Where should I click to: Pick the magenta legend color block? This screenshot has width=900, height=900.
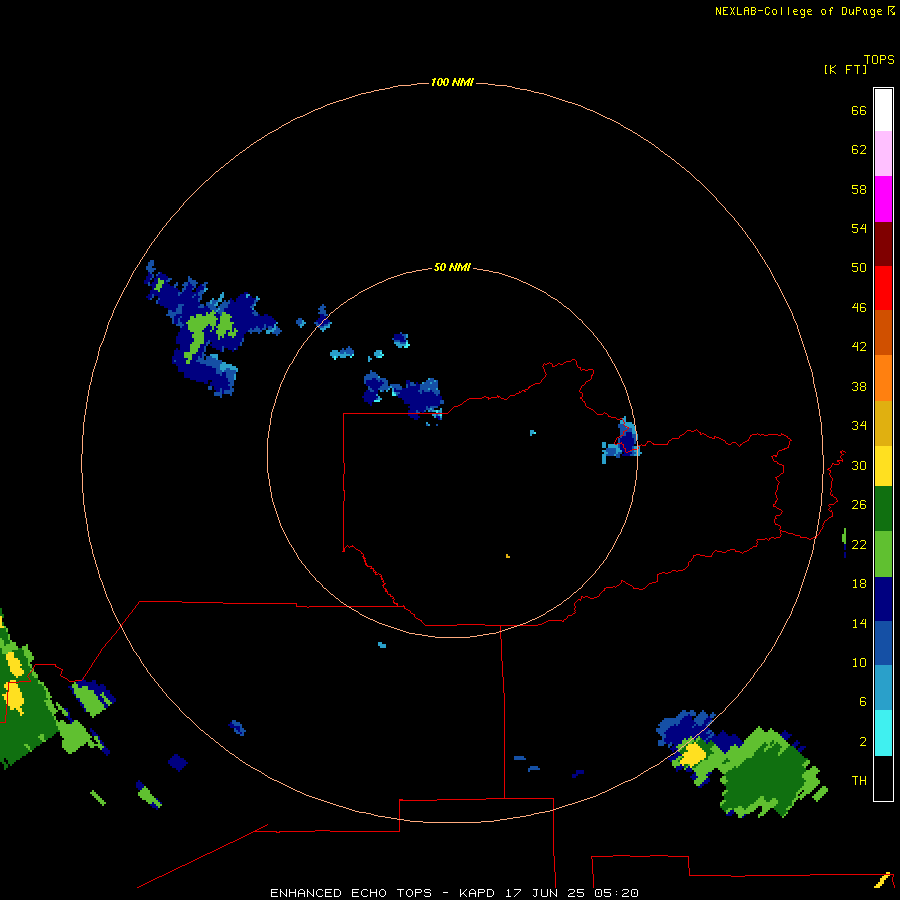pyautogui.click(x=883, y=199)
